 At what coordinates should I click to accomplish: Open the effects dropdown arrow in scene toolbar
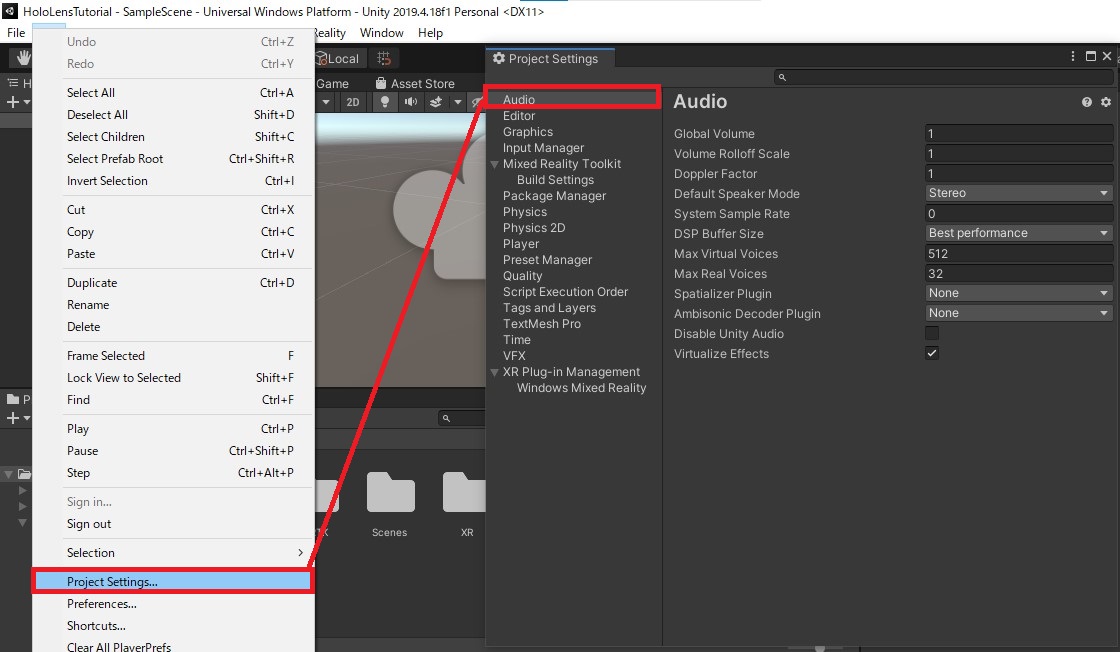tap(457, 102)
